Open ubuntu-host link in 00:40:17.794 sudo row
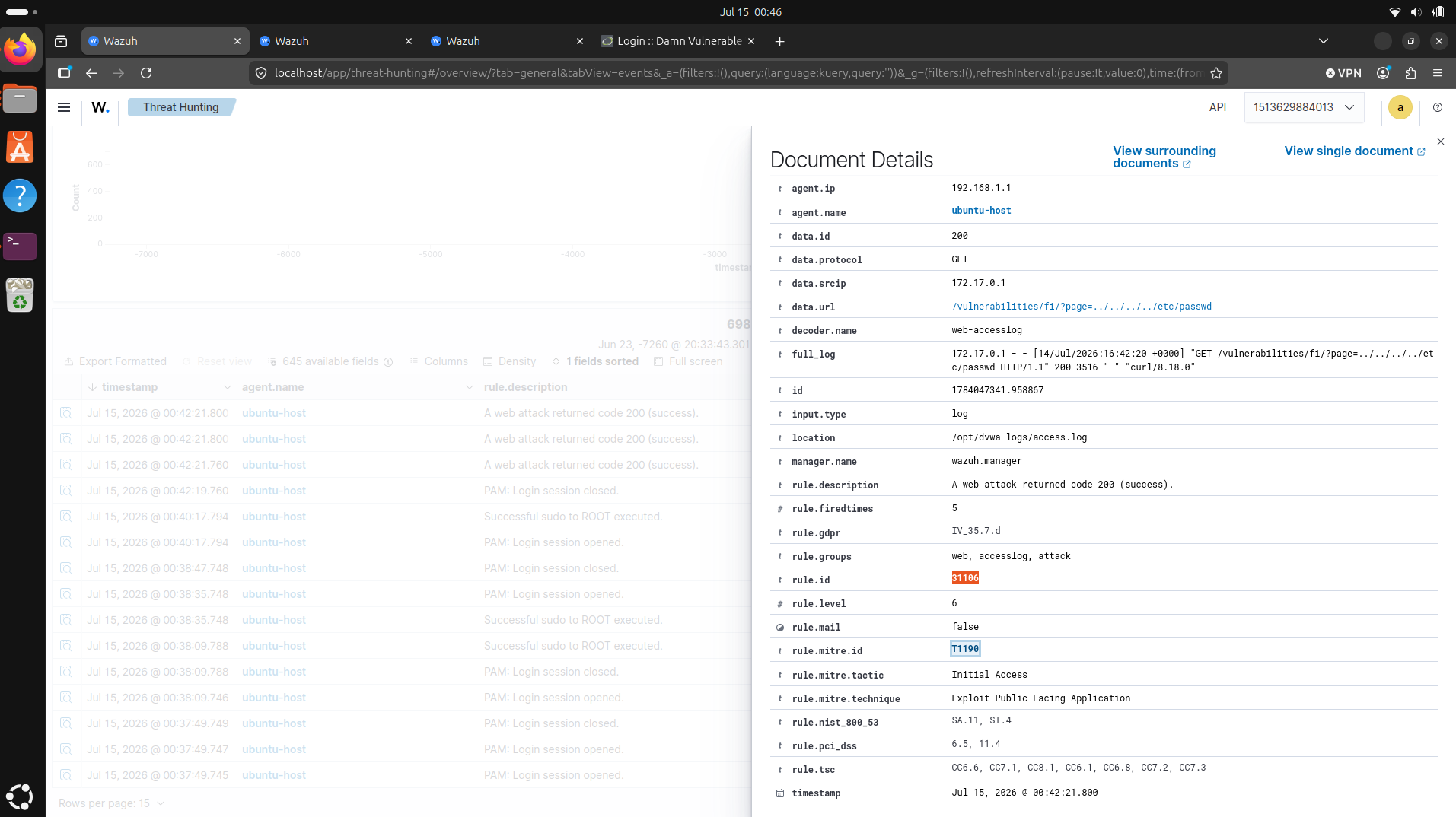 (273, 517)
